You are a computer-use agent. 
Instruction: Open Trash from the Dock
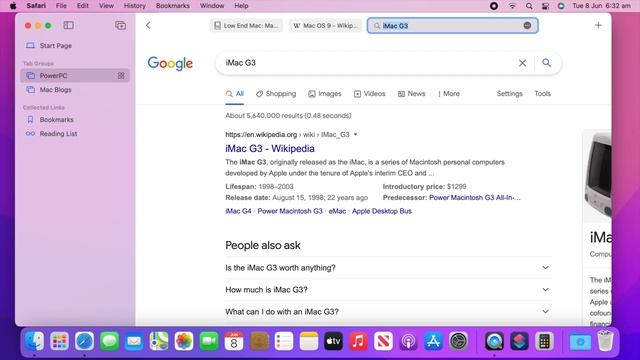605,341
